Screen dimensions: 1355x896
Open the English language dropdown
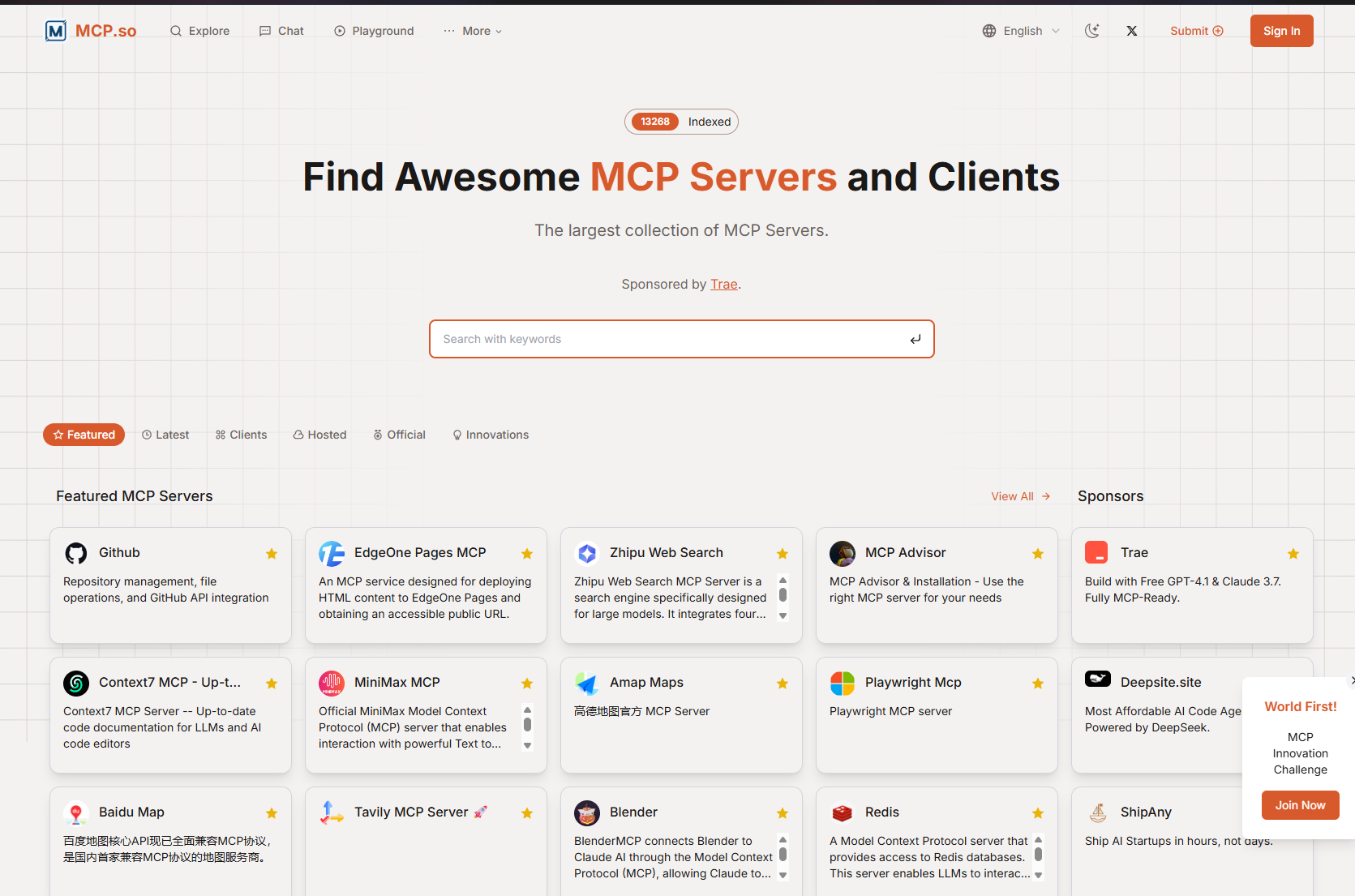tap(1021, 31)
